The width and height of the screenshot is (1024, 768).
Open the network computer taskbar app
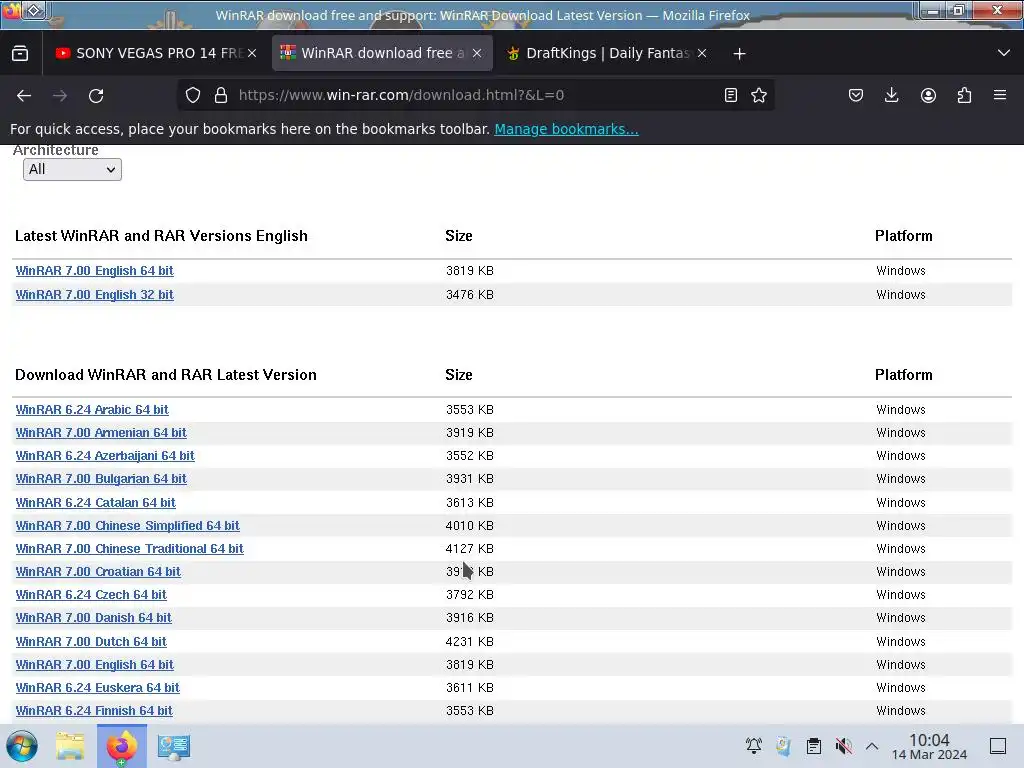click(x=173, y=746)
